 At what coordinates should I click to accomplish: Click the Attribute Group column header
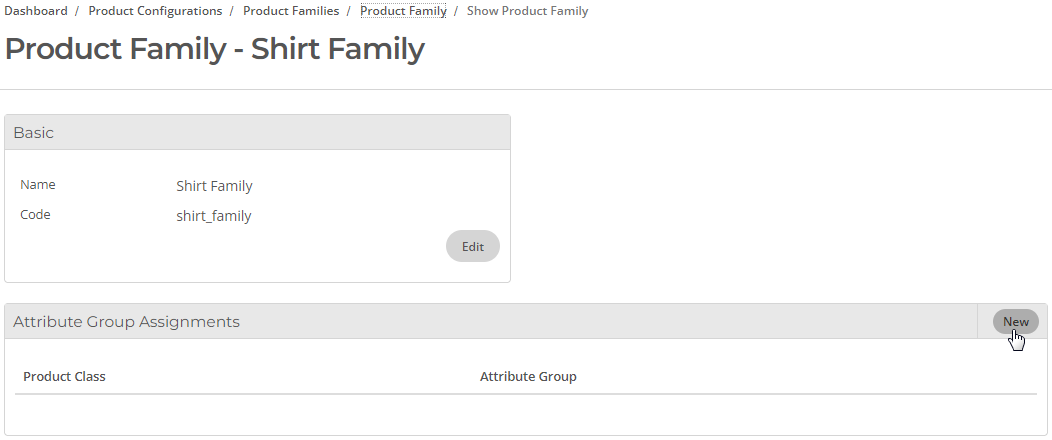click(528, 376)
